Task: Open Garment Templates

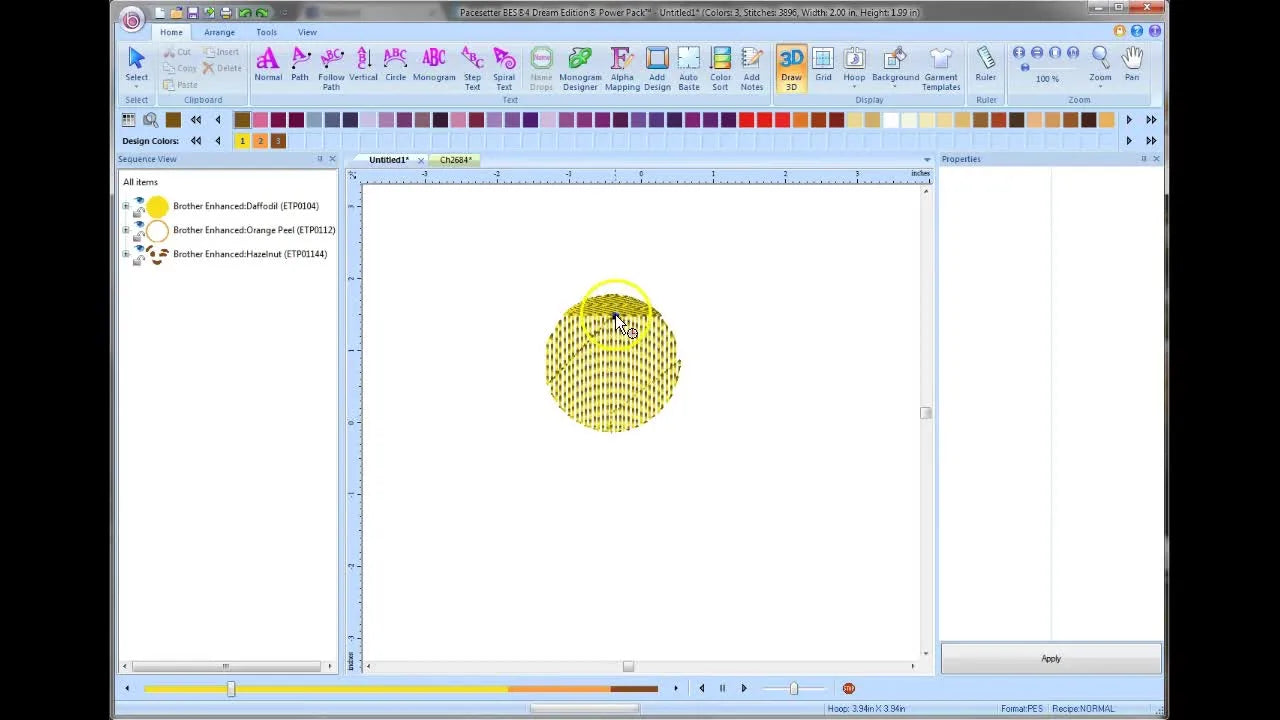Action: click(941, 69)
